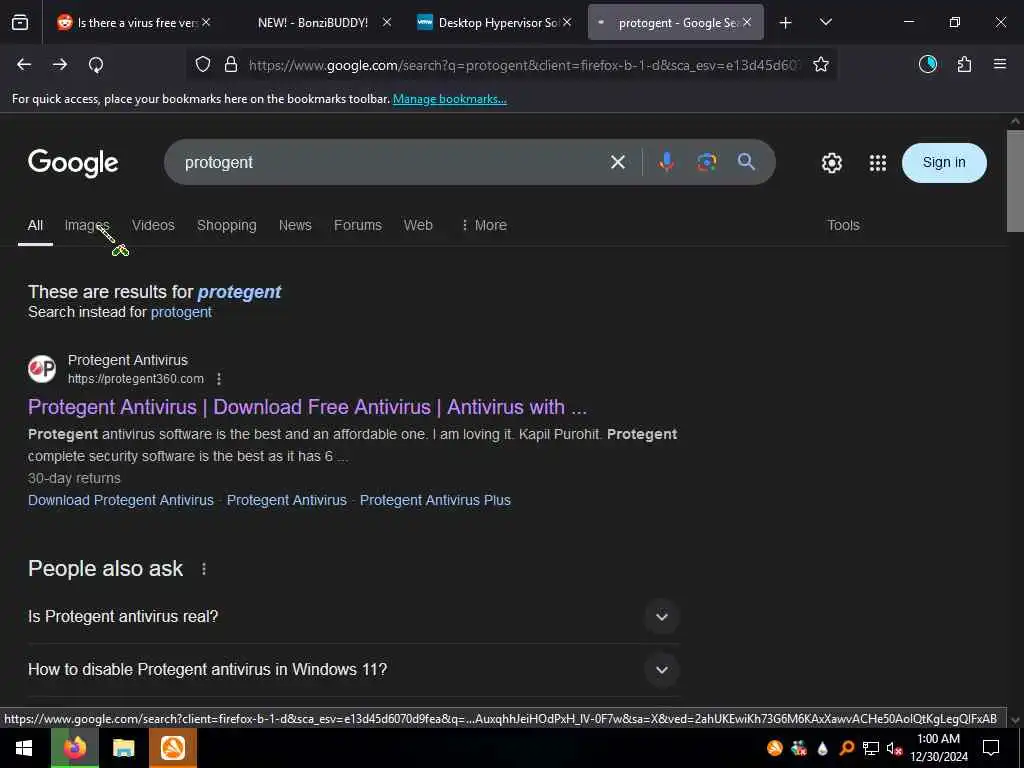Open the orange Avast taskbar app
This screenshot has height=768, width=1024.
tap(172, 748)
